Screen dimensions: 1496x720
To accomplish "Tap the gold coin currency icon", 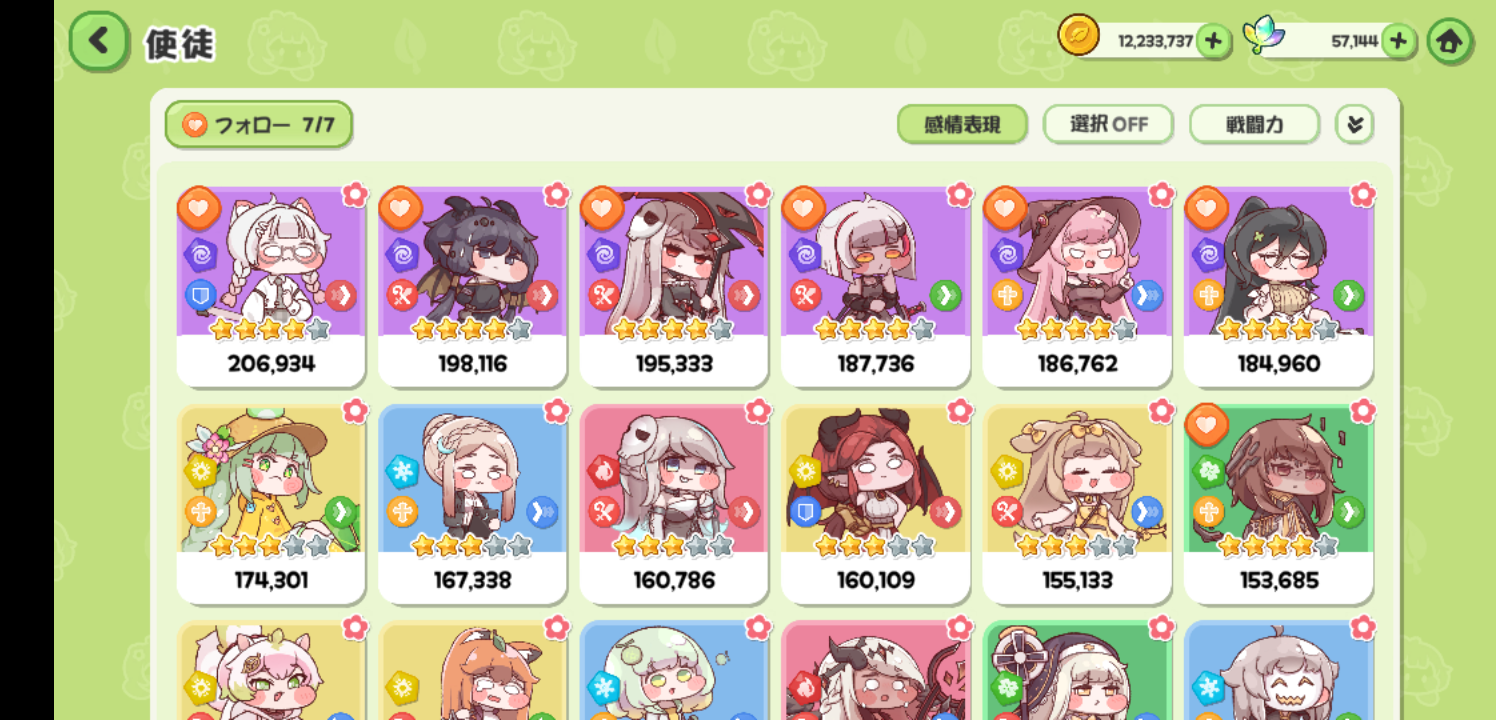I will click(x=1079, y=36).
